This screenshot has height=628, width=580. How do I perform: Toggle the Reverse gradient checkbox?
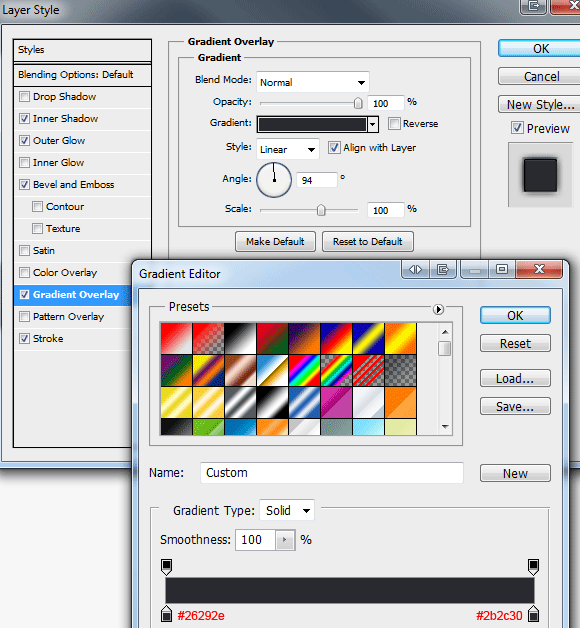click(x=394, y=124)
